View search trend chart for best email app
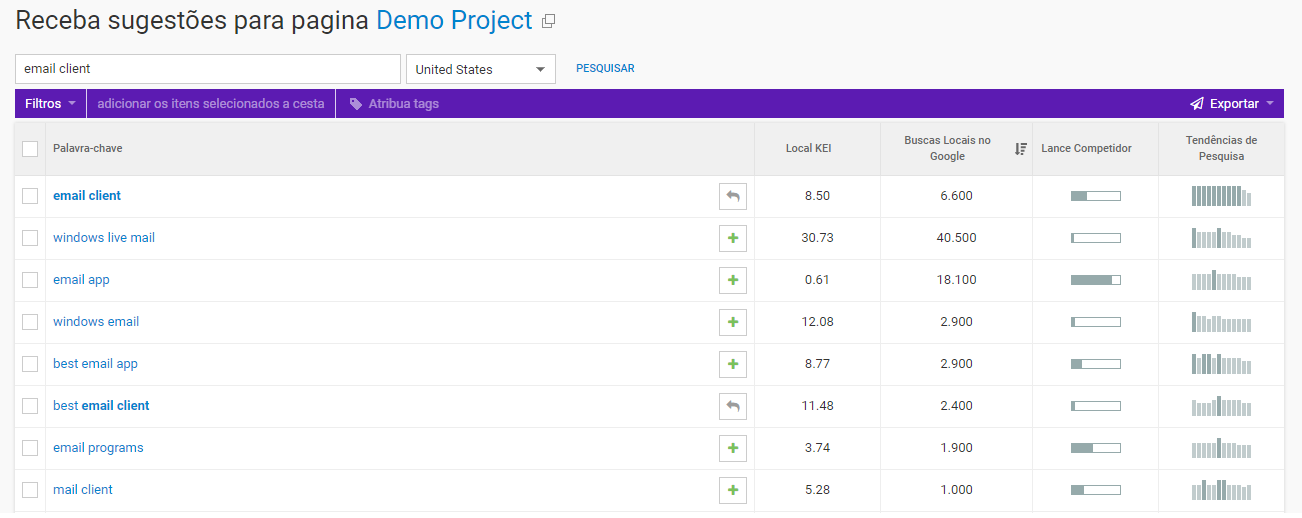This screenshot has width=1302, height=518. 1221,364
